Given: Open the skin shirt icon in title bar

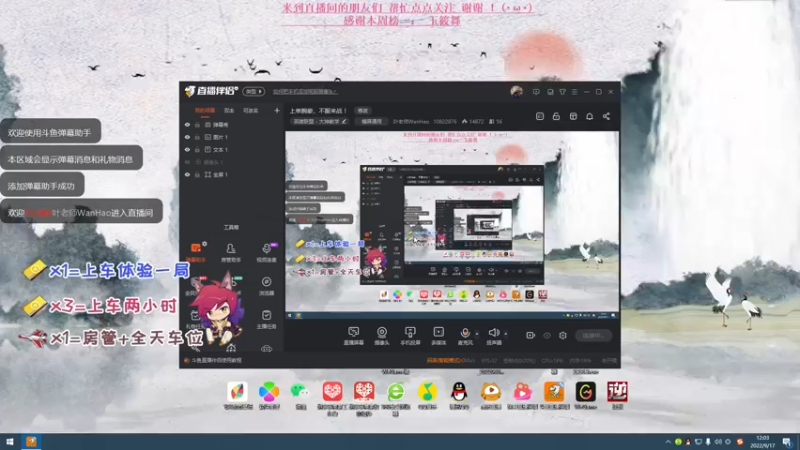Looking at the screenshot, I should click(x=562, y=92).
